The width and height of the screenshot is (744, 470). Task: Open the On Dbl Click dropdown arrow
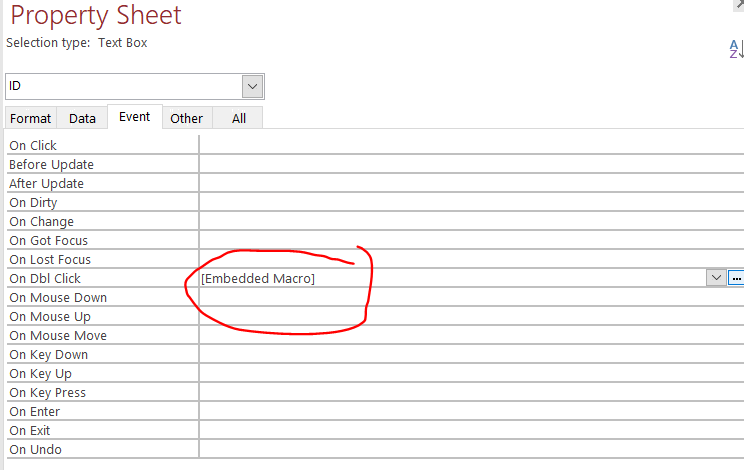click(716, 278)
